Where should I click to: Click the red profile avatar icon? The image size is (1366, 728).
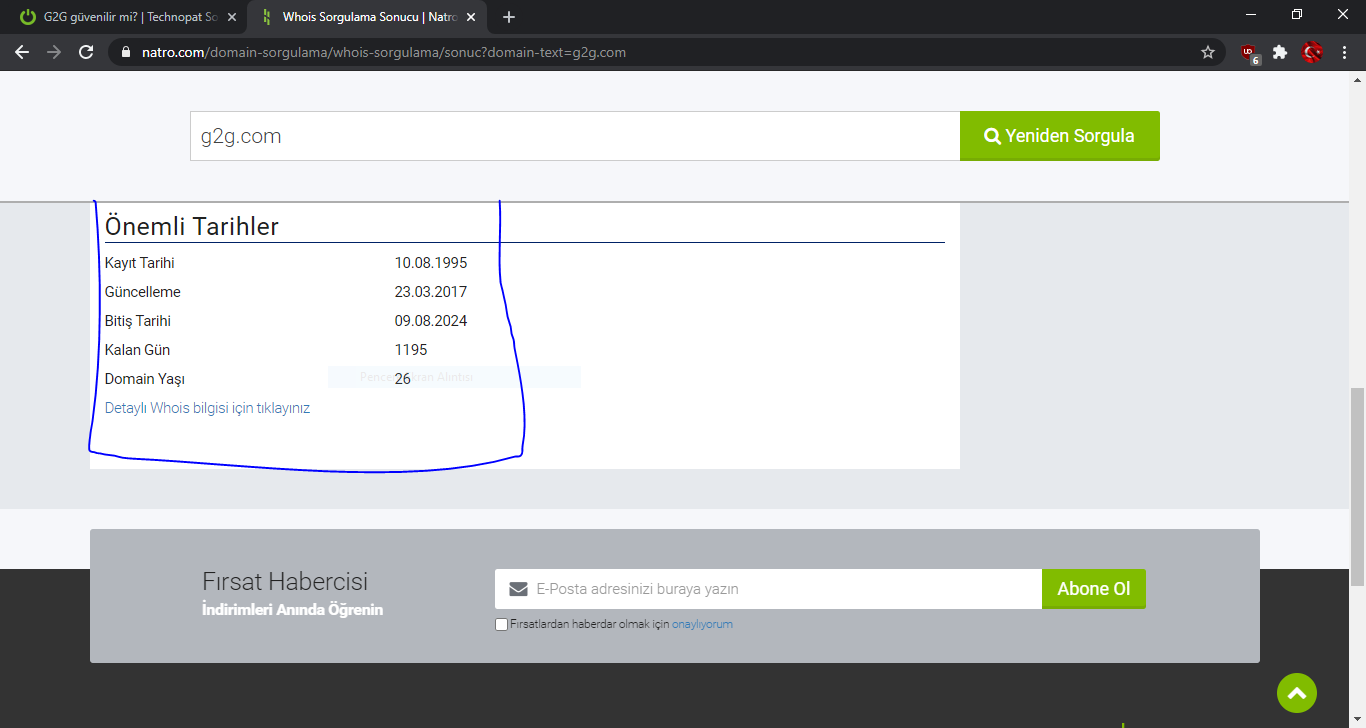1313,52
